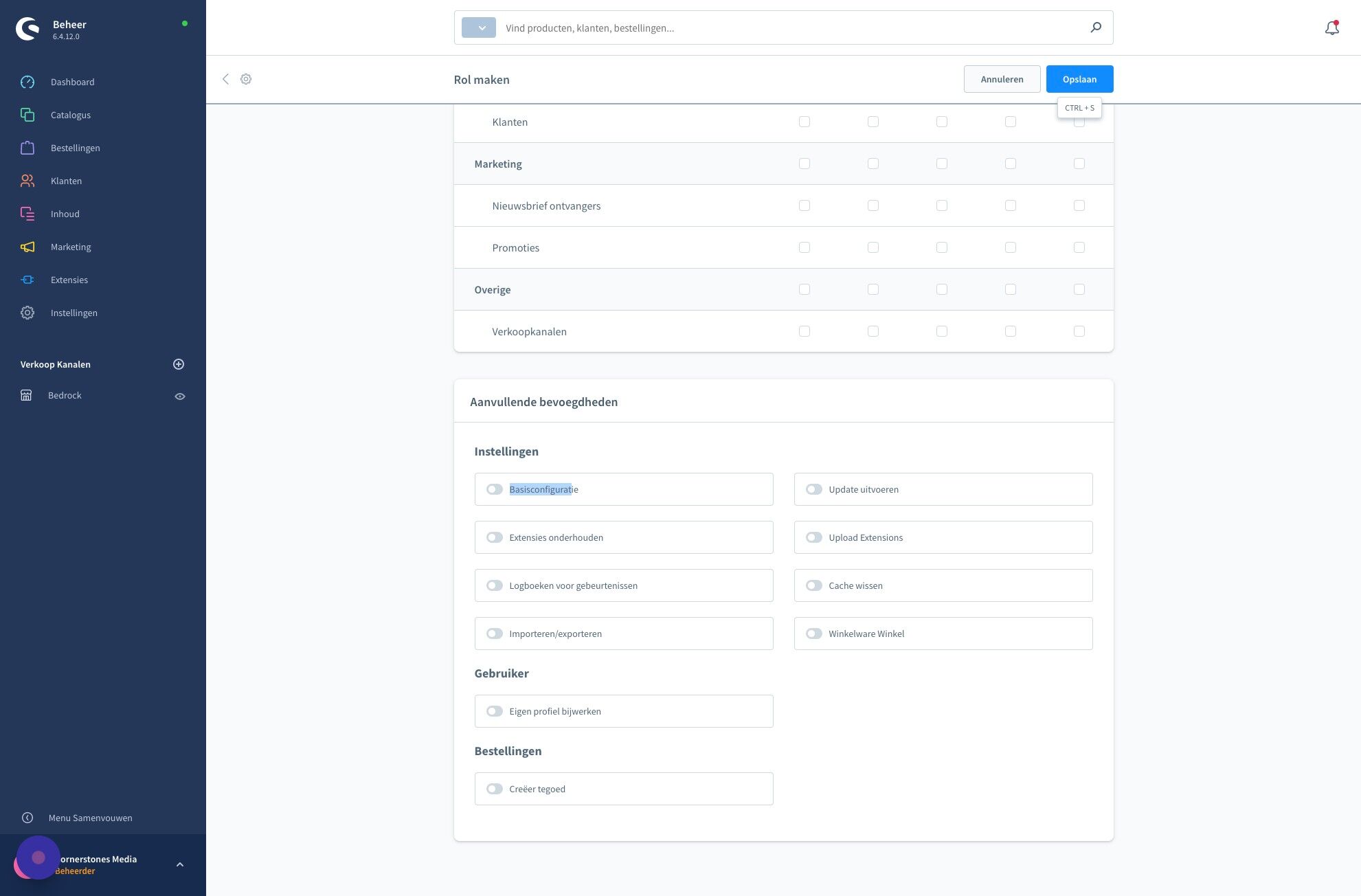Check last checkbox in Verkoopkanalen row
Image resolution: width=1361 pixels, height=896 pixels.
[x=1079, y=331]
